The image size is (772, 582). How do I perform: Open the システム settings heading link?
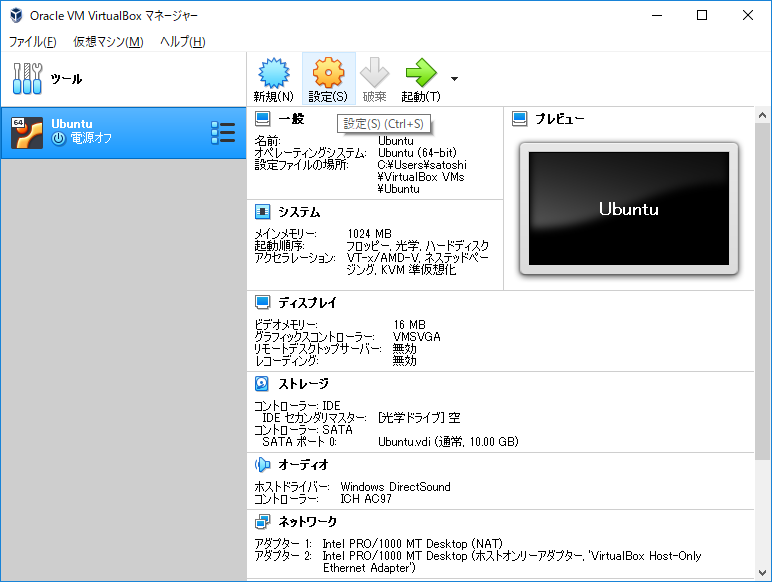pyautogui.click(x=299, y=212)
